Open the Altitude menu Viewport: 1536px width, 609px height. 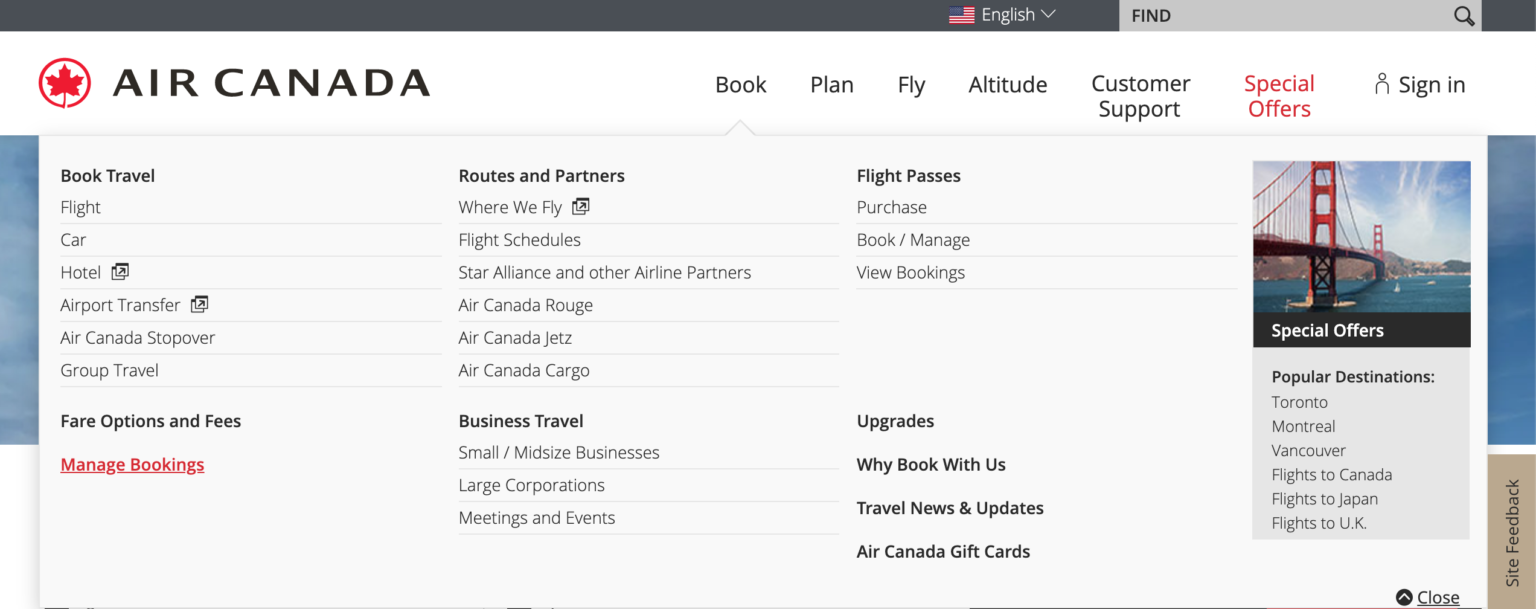1007,85
